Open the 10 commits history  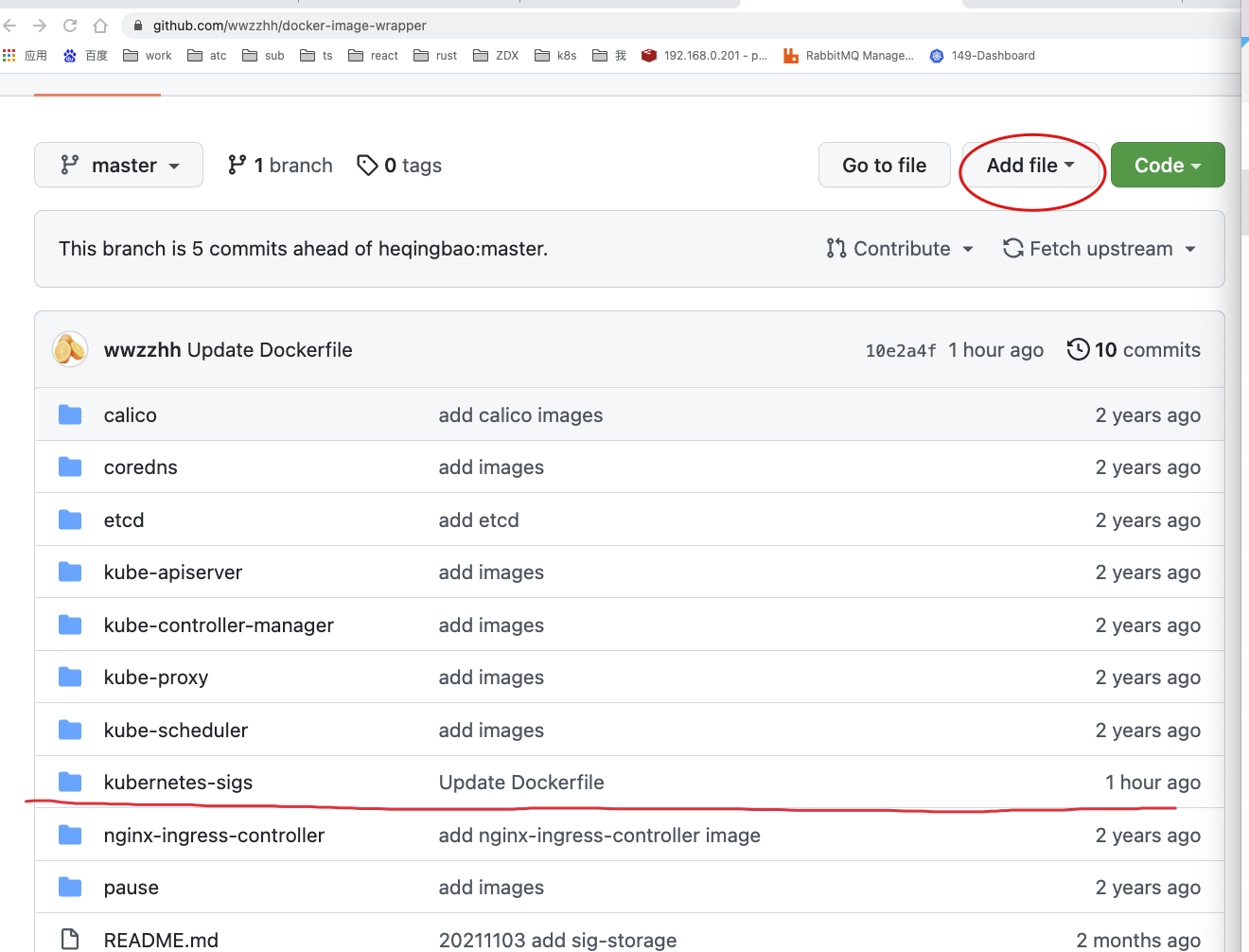pyautogui.click(x=1134, y=349)
